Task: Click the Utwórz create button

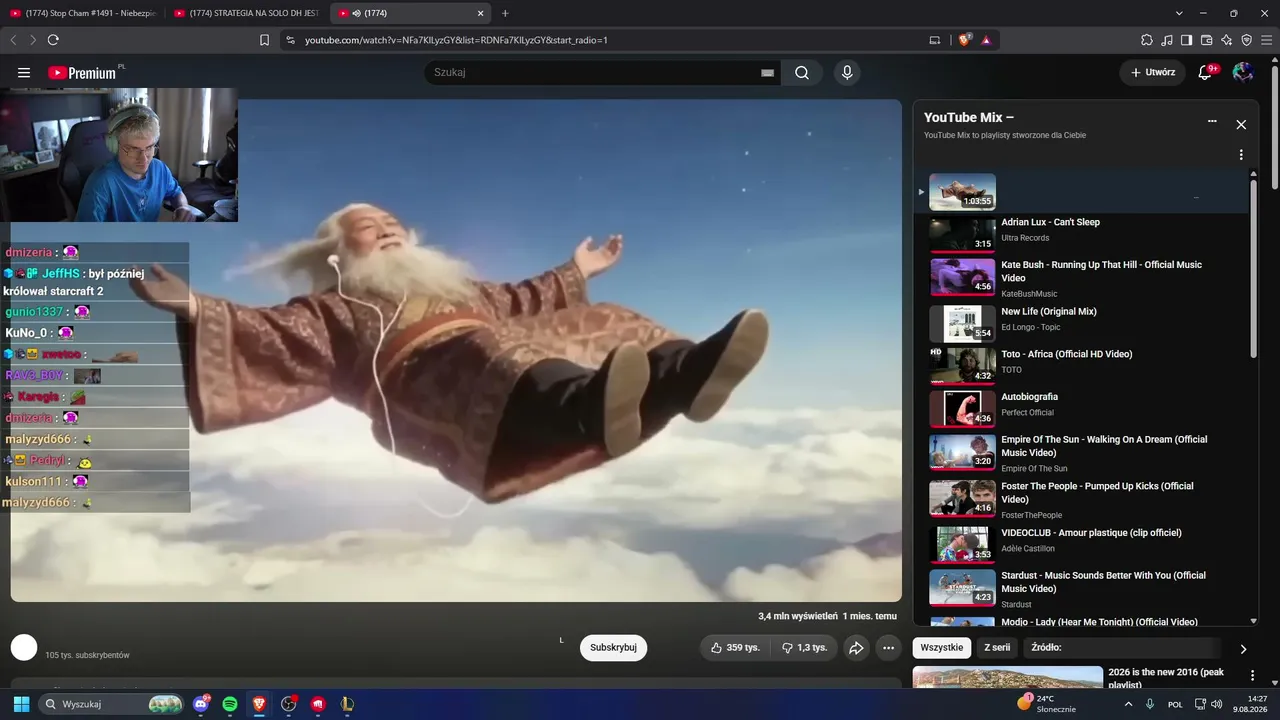Action: [1152, 73]
